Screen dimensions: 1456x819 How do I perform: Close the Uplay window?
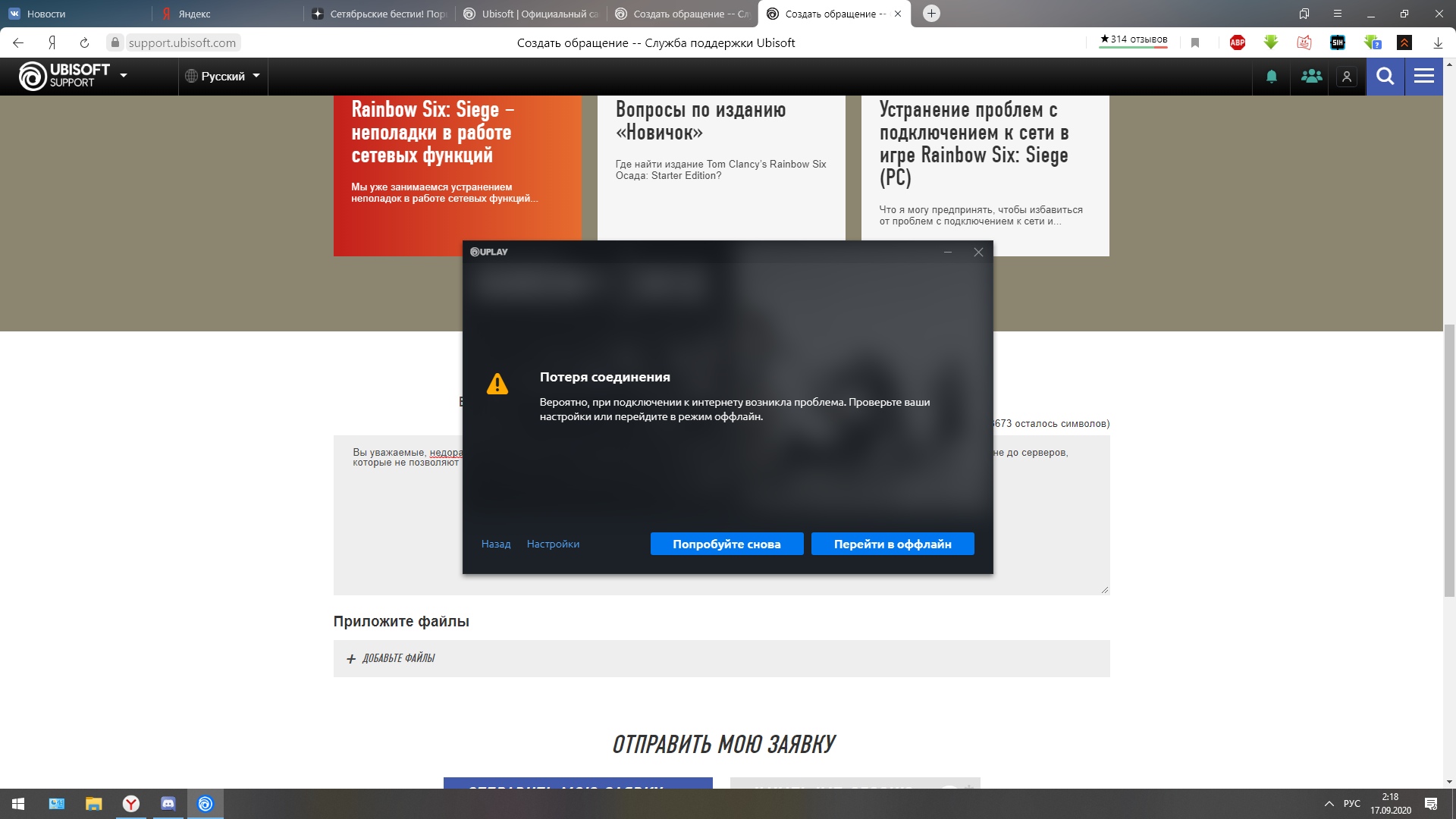pyautogui.click(x=978, y=252)
